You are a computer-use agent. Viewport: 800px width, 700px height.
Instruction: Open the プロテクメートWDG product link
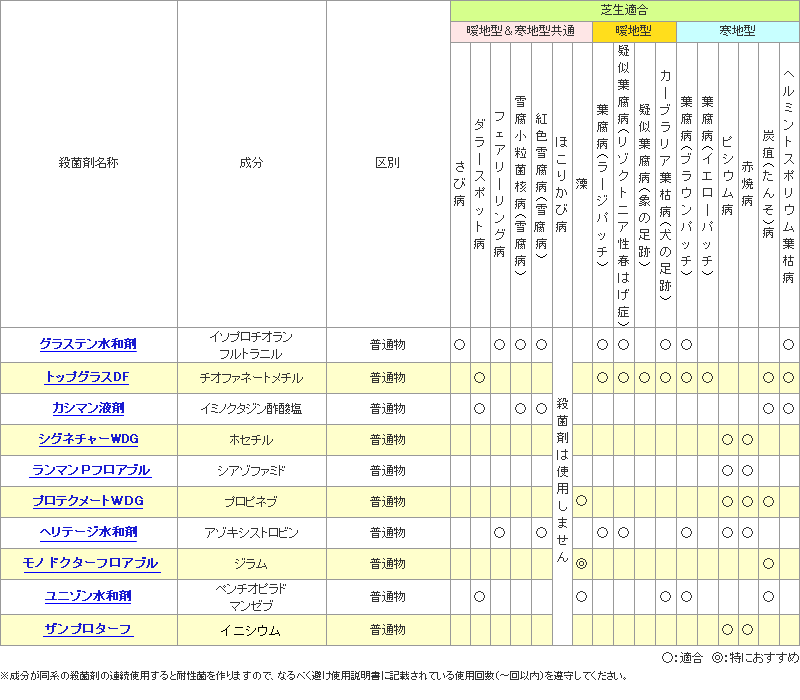click(88, 502)
